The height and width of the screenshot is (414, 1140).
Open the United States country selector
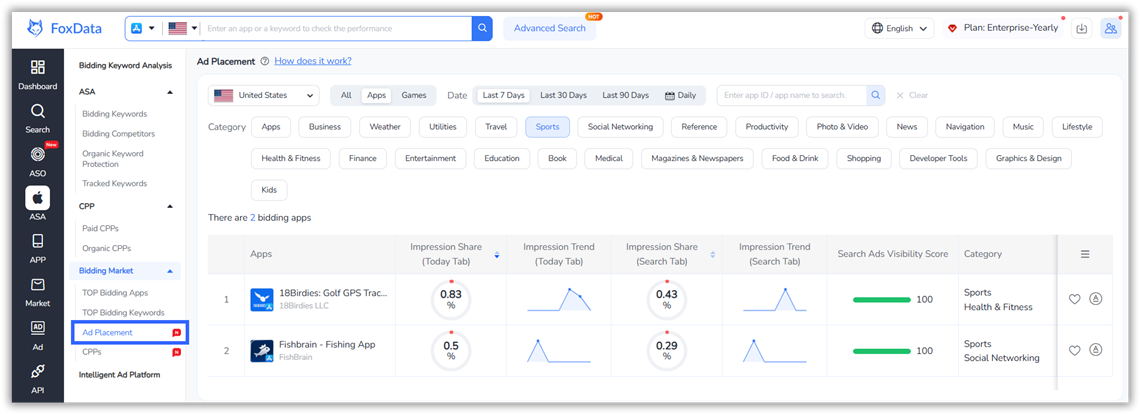tap(264, 95)
